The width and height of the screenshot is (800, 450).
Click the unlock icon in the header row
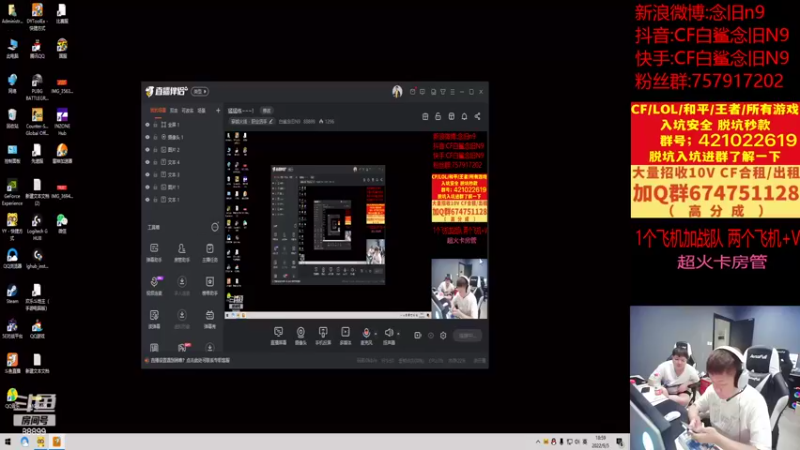click(438, 116)
